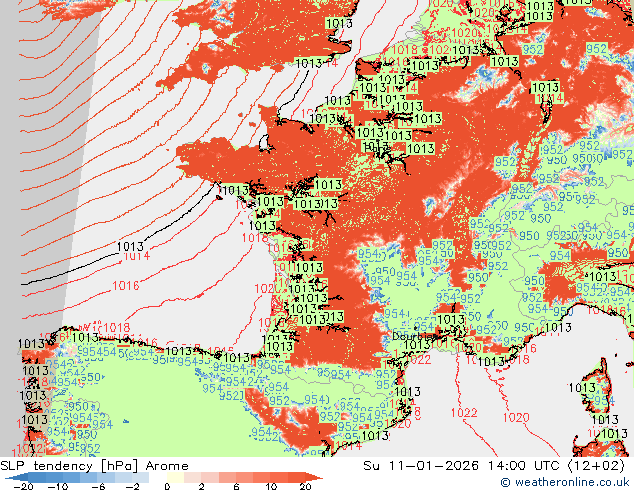Click the 'Dourbie' place label on the map
This screenshot has width=634, height=490.
click(x=412, y=336)
